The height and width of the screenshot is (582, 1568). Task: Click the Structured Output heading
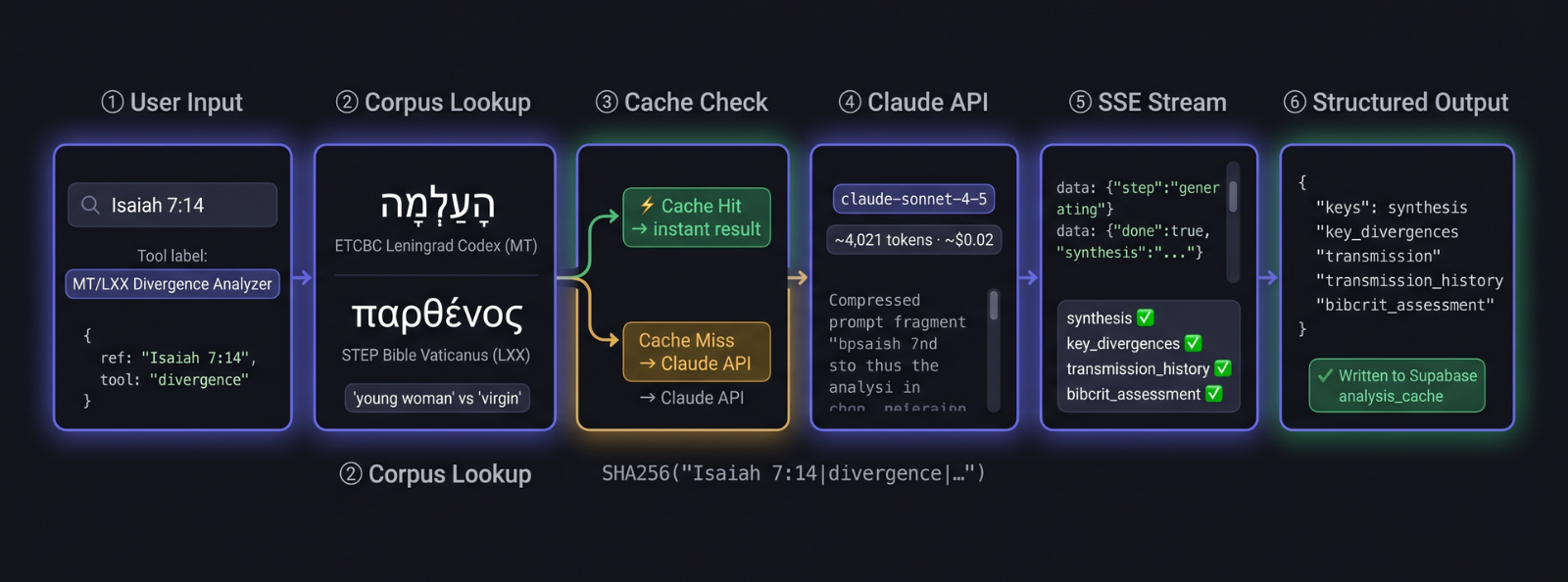(x=1396, y=102)
